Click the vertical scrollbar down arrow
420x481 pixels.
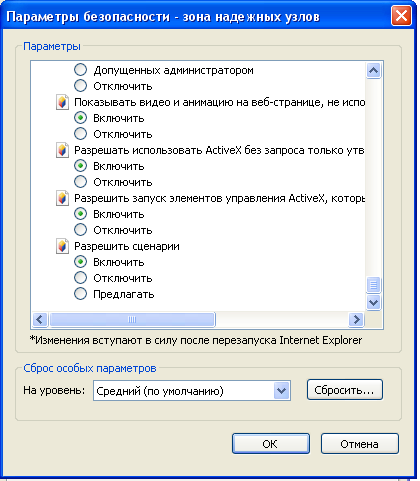(x=373, y=303)
